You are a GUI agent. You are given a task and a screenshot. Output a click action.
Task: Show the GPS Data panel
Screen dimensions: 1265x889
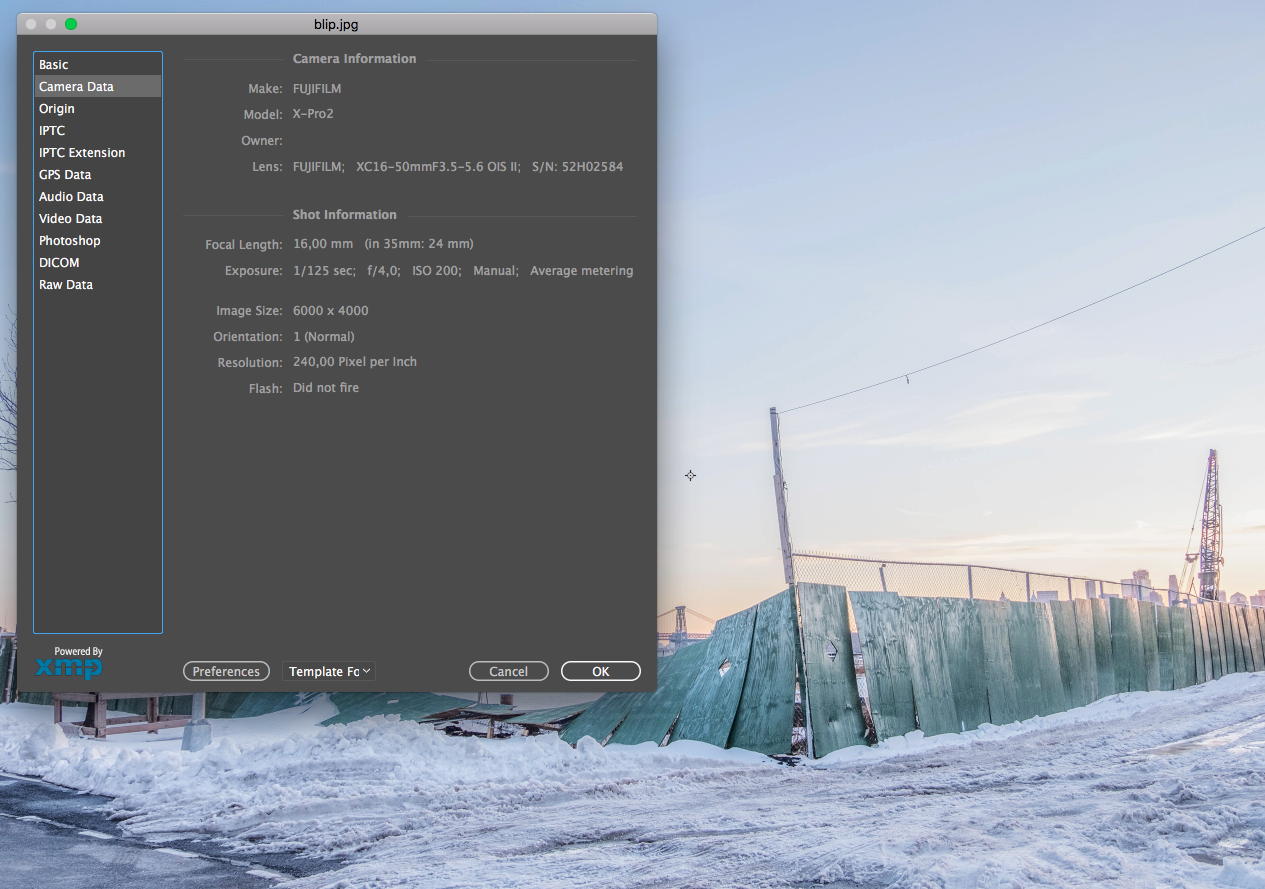point(64,174)
